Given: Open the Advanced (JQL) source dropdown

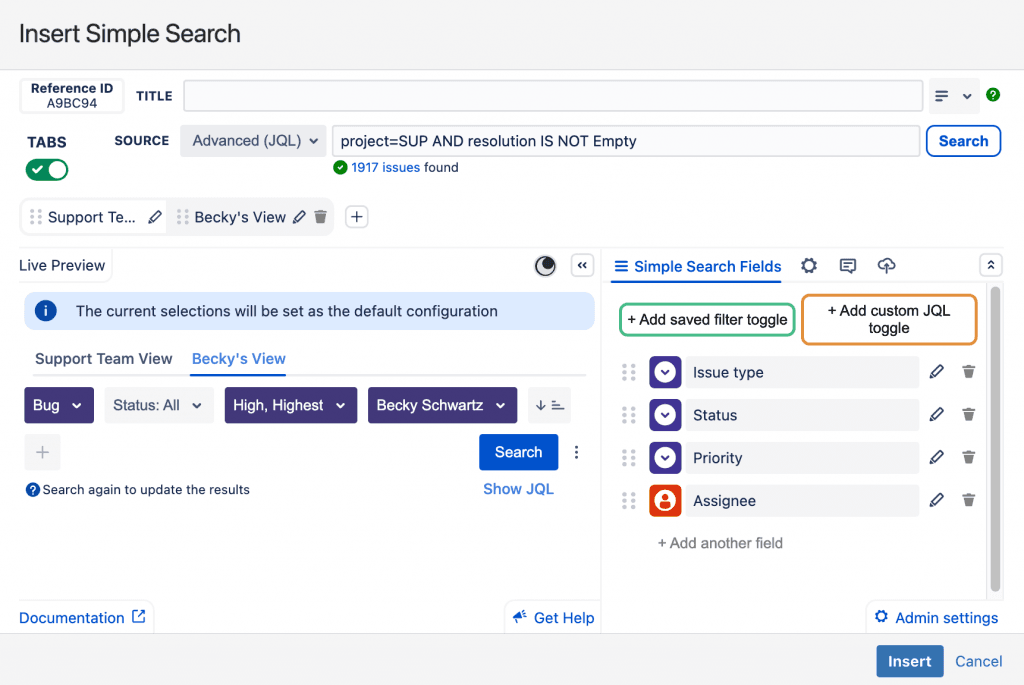Looking at the screenshot, I should 254,141.
